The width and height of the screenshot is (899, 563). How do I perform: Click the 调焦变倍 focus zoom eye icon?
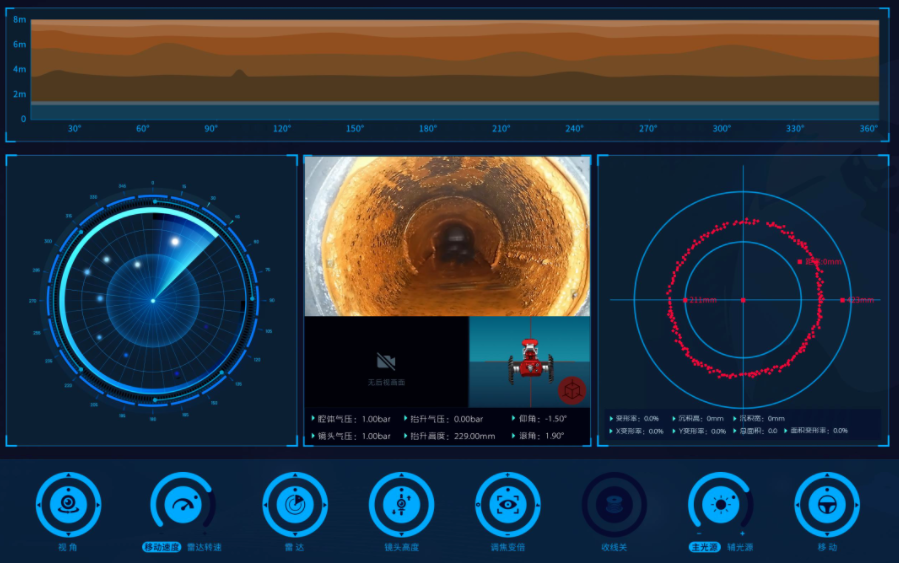508,505
